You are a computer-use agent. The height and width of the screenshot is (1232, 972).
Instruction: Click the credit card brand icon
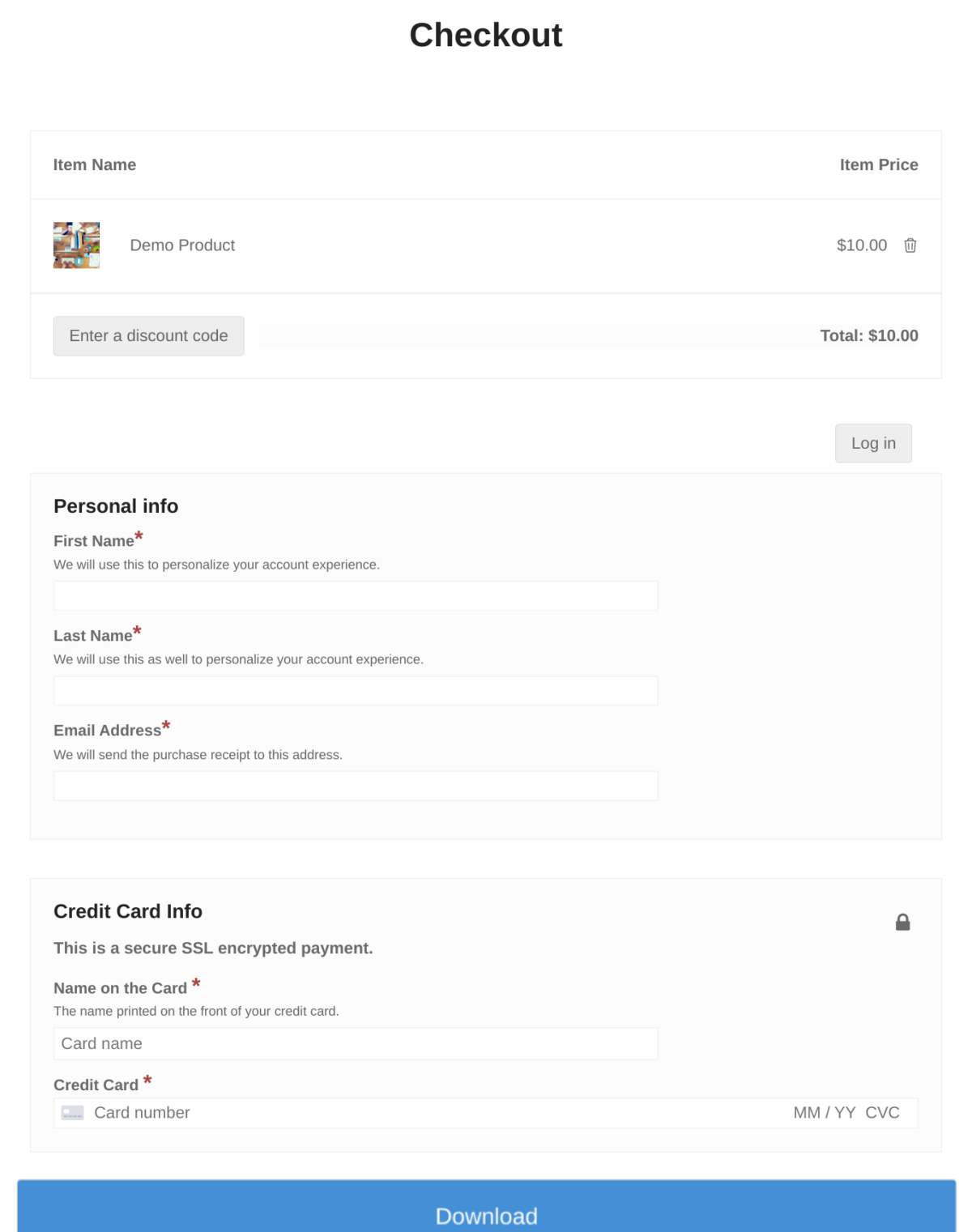click(73, 1113)
